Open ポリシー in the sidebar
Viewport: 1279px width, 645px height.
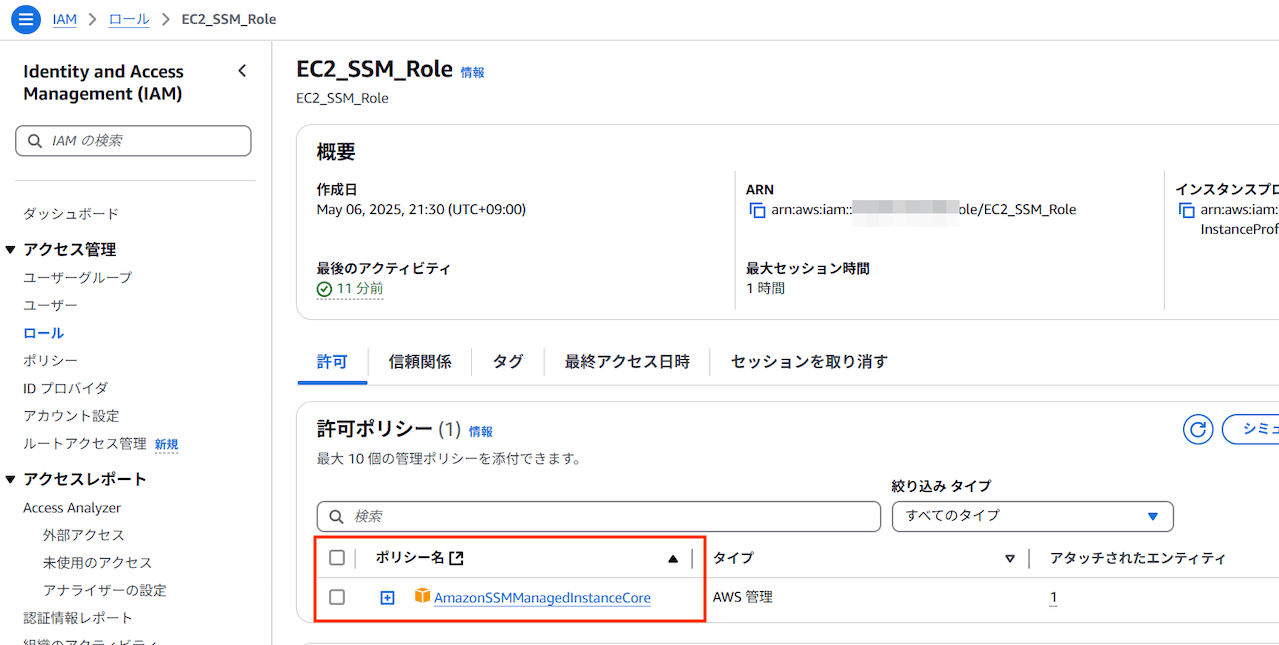click(x=50, y=360)
